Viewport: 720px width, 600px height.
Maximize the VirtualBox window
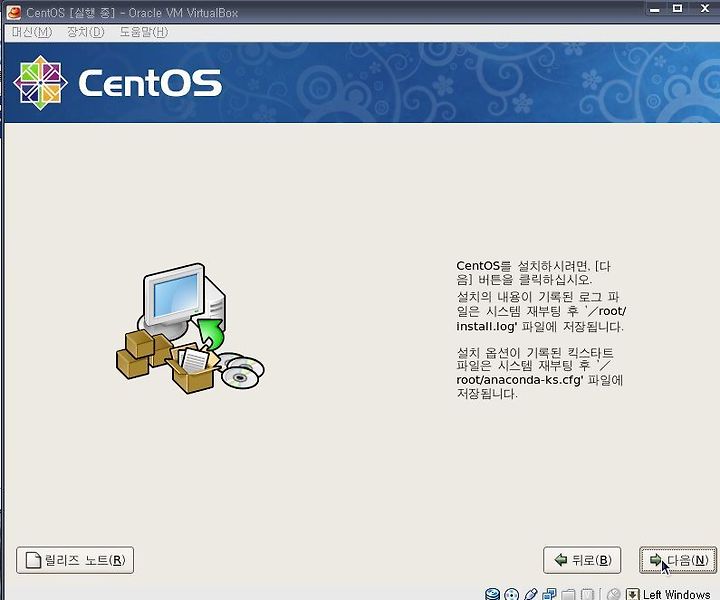click(x=677, y=8)
